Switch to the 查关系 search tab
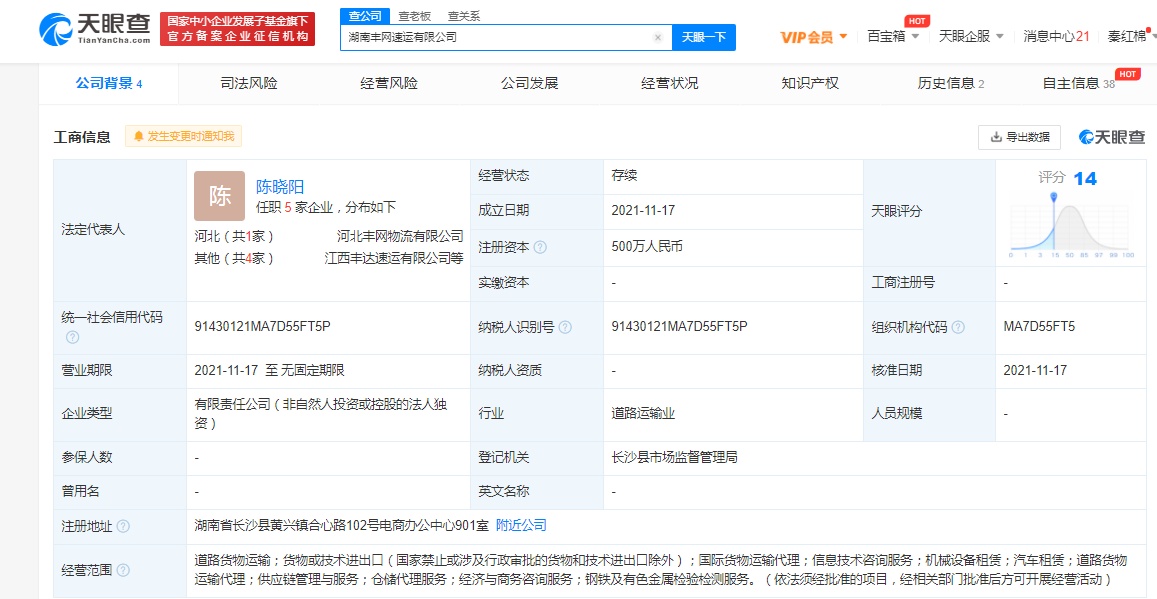This screenshot has width=1157, height=599. [x=463, y=16]
